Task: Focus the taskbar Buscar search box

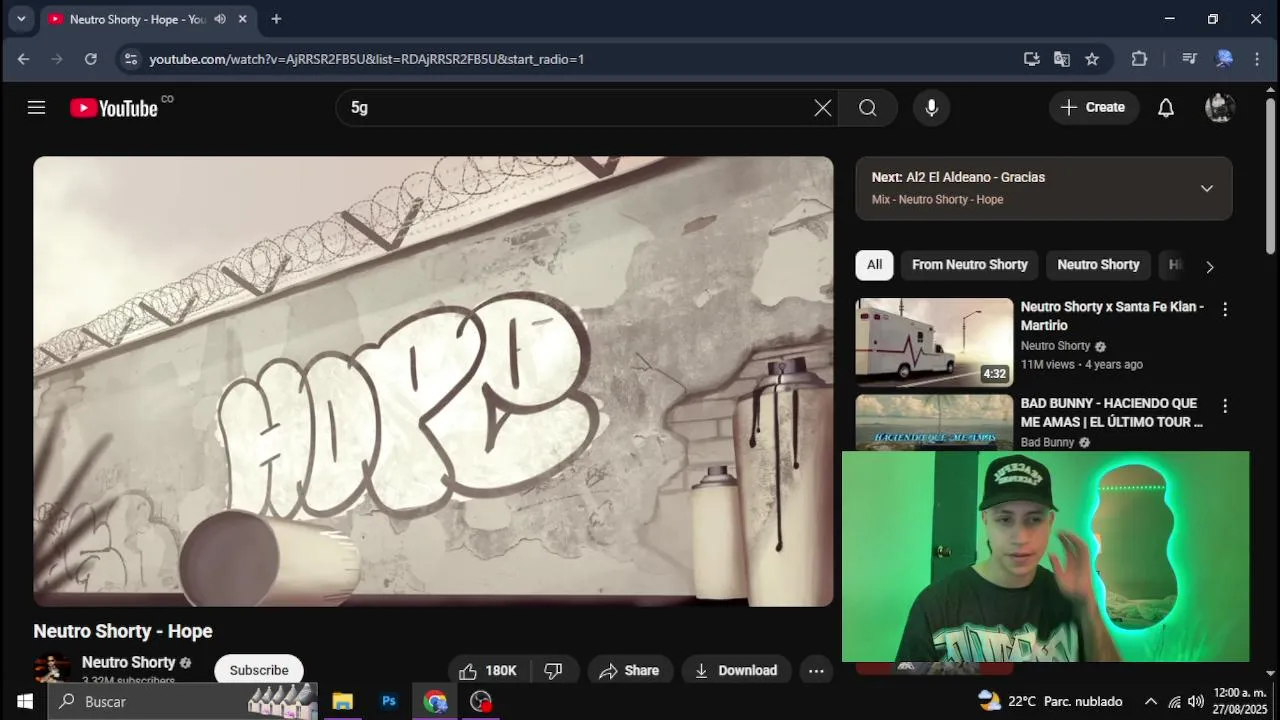Action: pyautogui.click(x=183, y=701)
